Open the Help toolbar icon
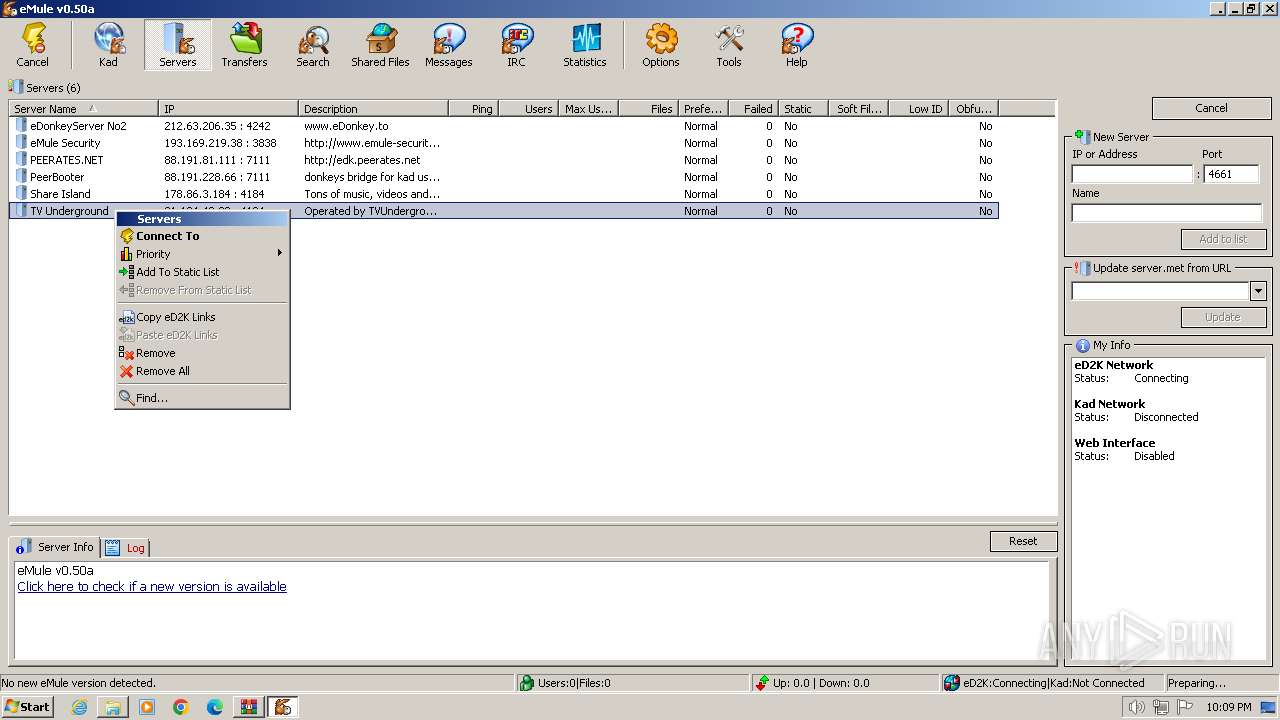The width and height of the screenshot is (1280, 720). pyautogui.click(x=797, y=45)
